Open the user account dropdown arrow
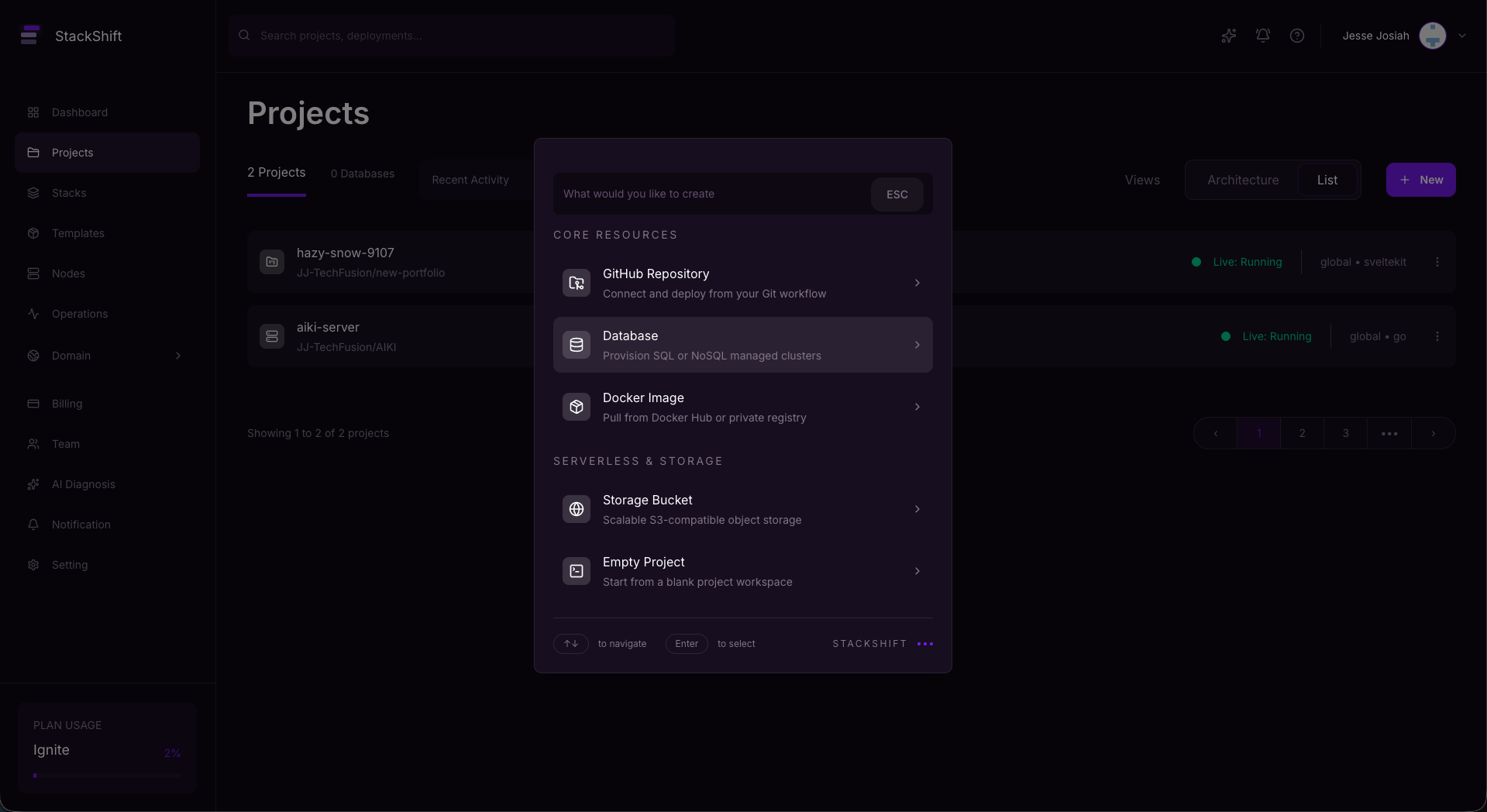The width and height of the screenshot is (1487, 812). [1463, 36]
